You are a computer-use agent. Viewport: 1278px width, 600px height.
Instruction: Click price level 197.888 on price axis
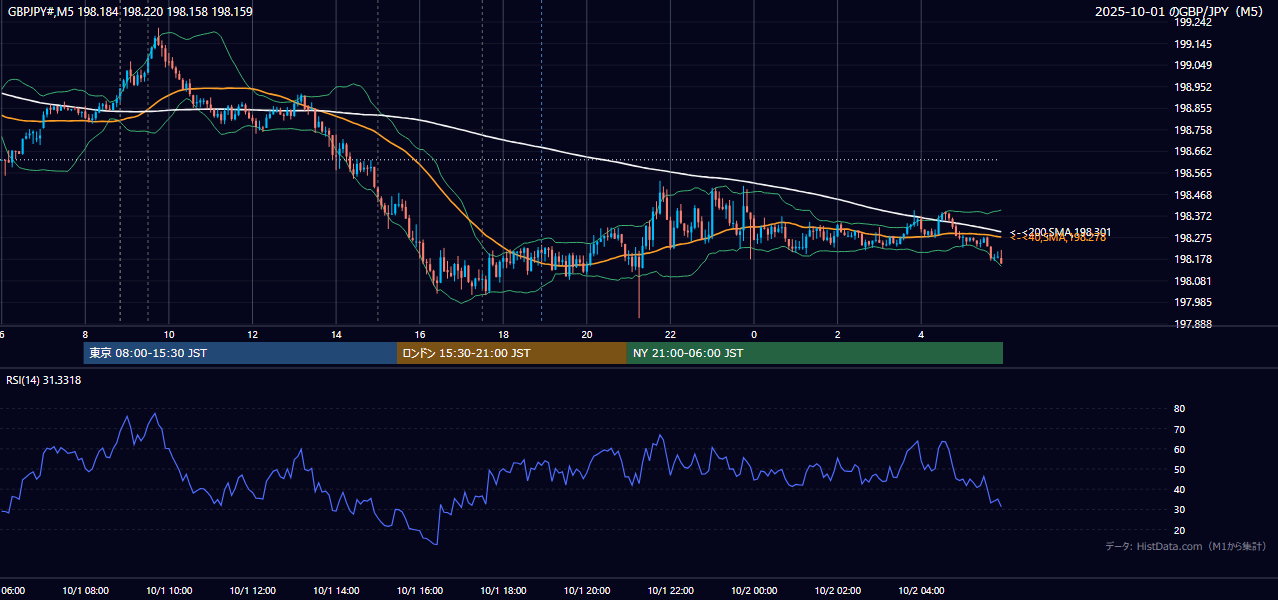(x=1193, y=324)
